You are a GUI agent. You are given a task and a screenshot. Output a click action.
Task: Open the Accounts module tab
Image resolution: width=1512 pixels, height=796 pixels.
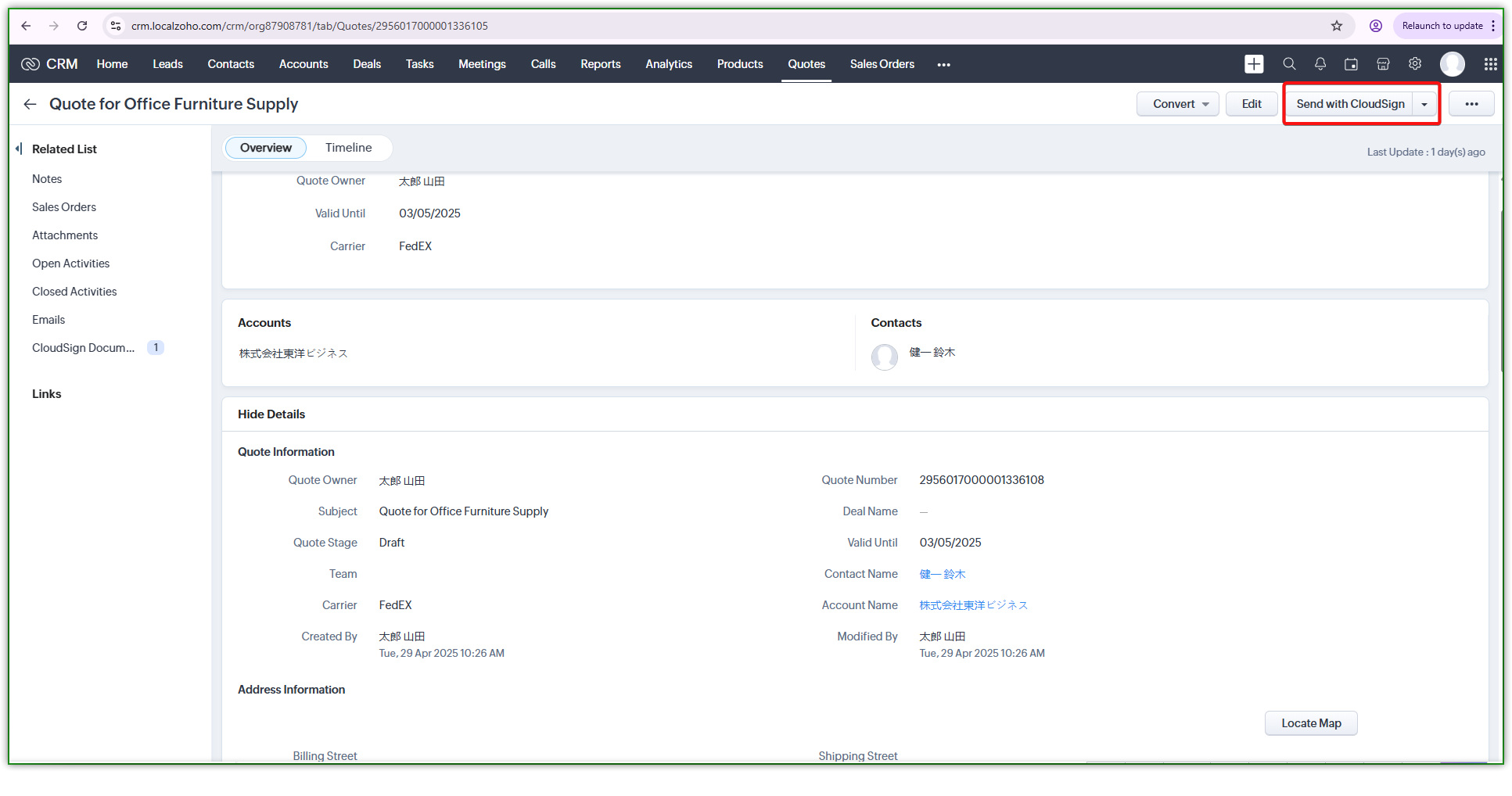click(303, 64)
